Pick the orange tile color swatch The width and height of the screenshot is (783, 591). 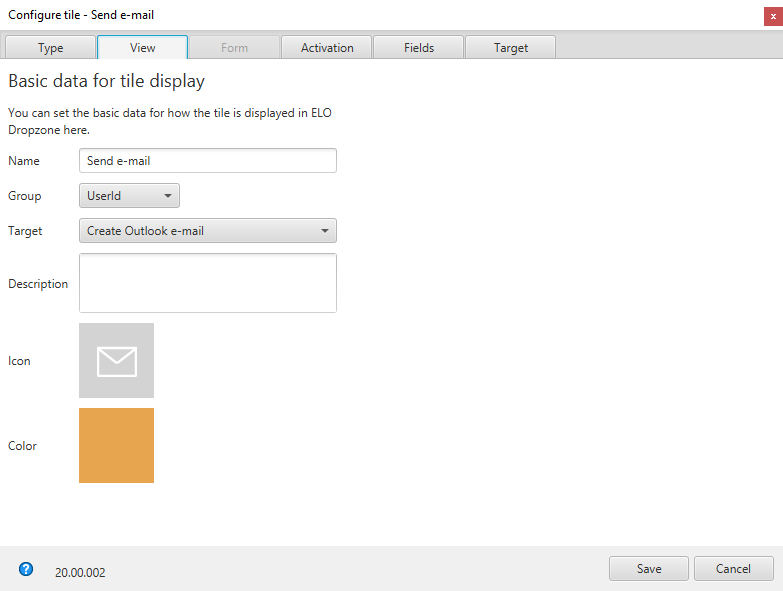(x=116, y=446)
